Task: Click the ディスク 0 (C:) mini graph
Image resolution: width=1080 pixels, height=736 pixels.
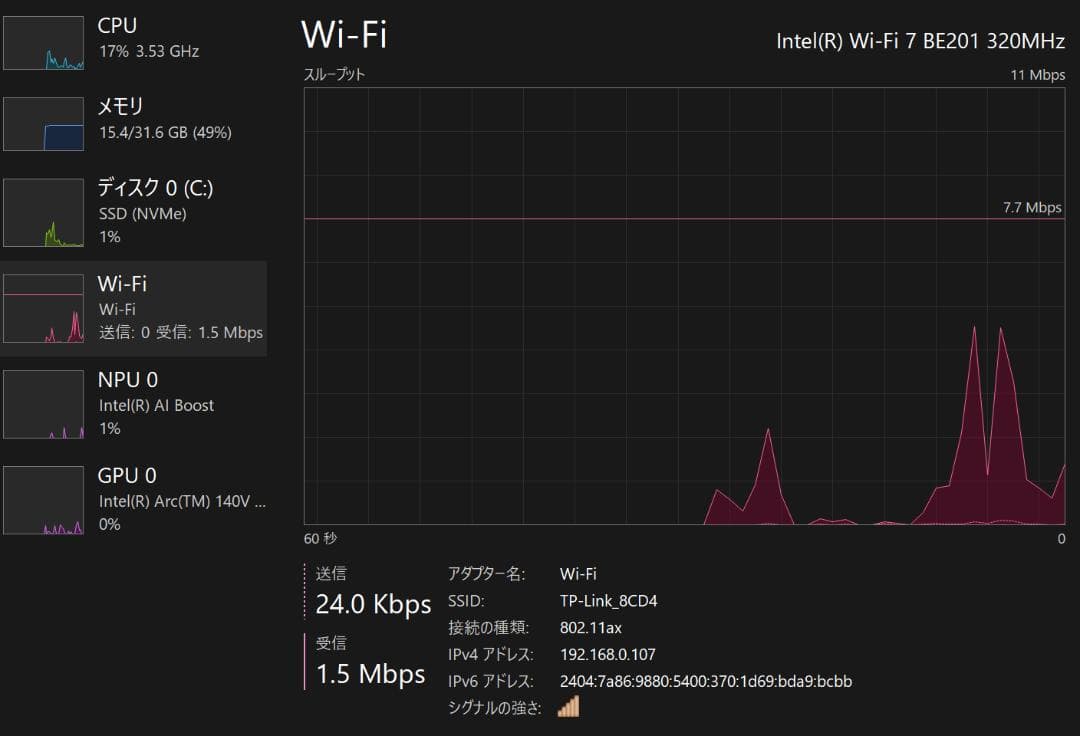Action: [43, 213]
